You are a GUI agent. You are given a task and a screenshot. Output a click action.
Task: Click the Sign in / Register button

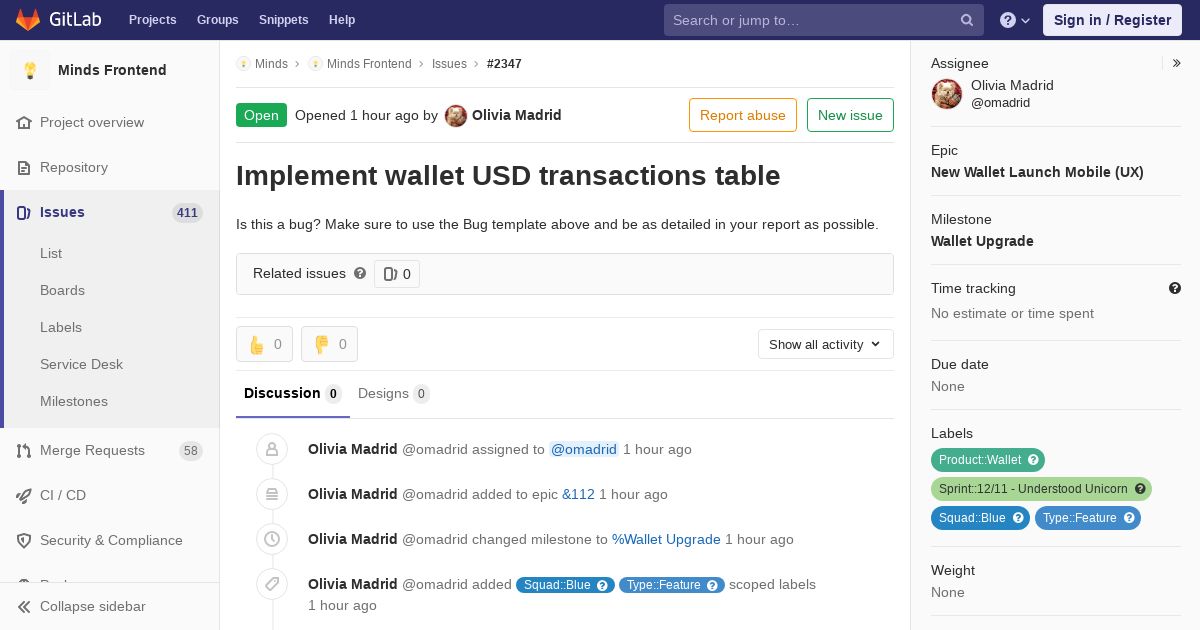point(1112,20)
